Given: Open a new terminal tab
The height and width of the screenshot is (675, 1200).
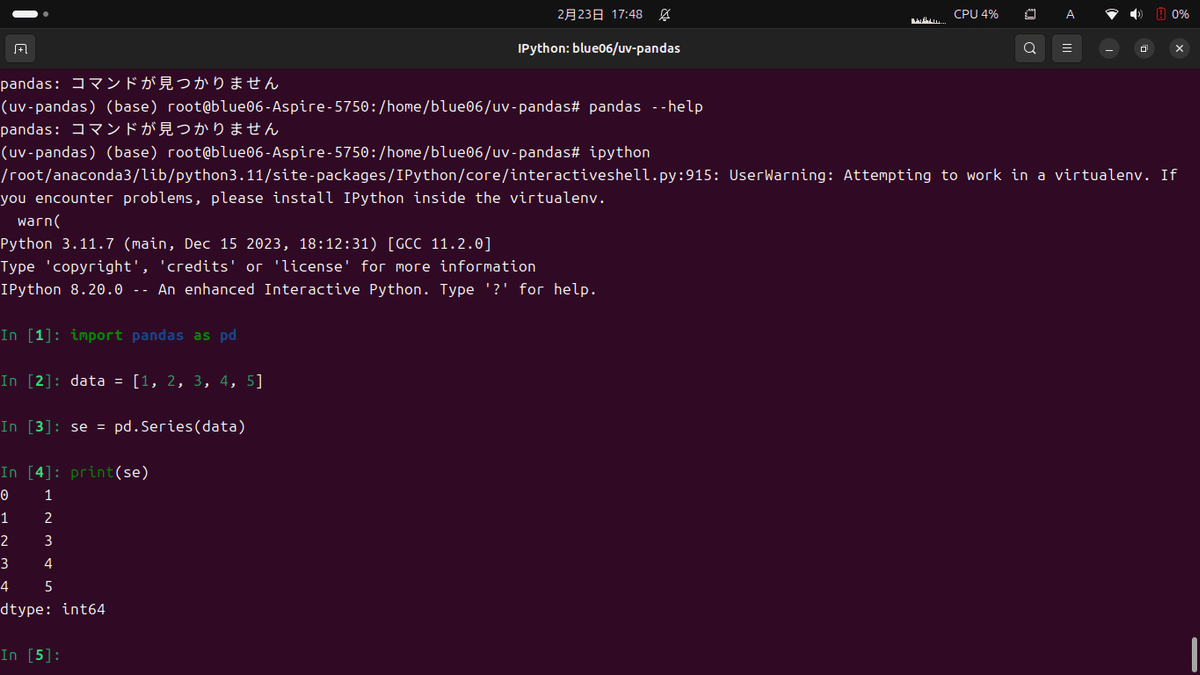Looking at the screenshot, I should point(20,48).
